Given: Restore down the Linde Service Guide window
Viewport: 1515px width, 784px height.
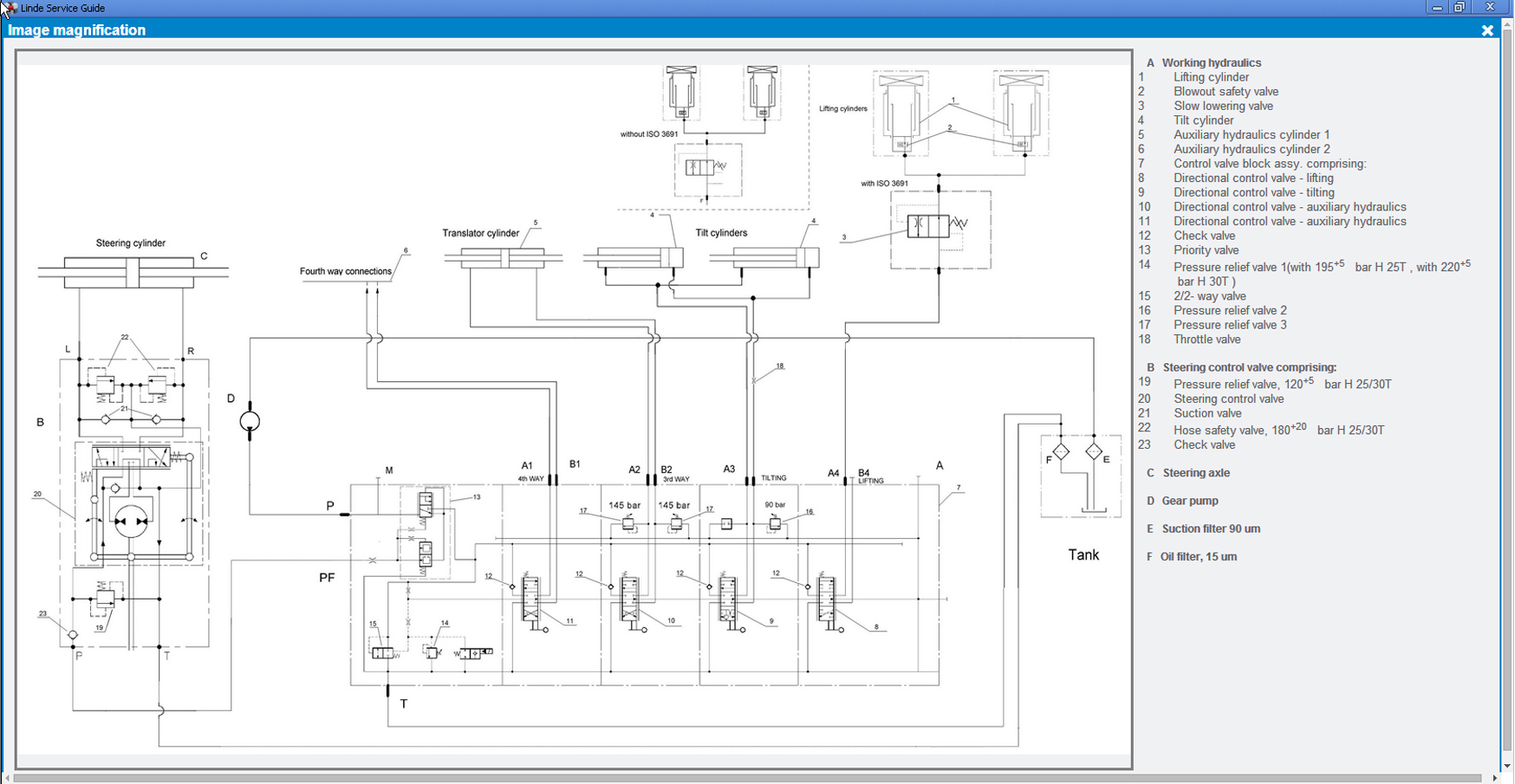Looking at the screenshot, I should coord(1460,8).
